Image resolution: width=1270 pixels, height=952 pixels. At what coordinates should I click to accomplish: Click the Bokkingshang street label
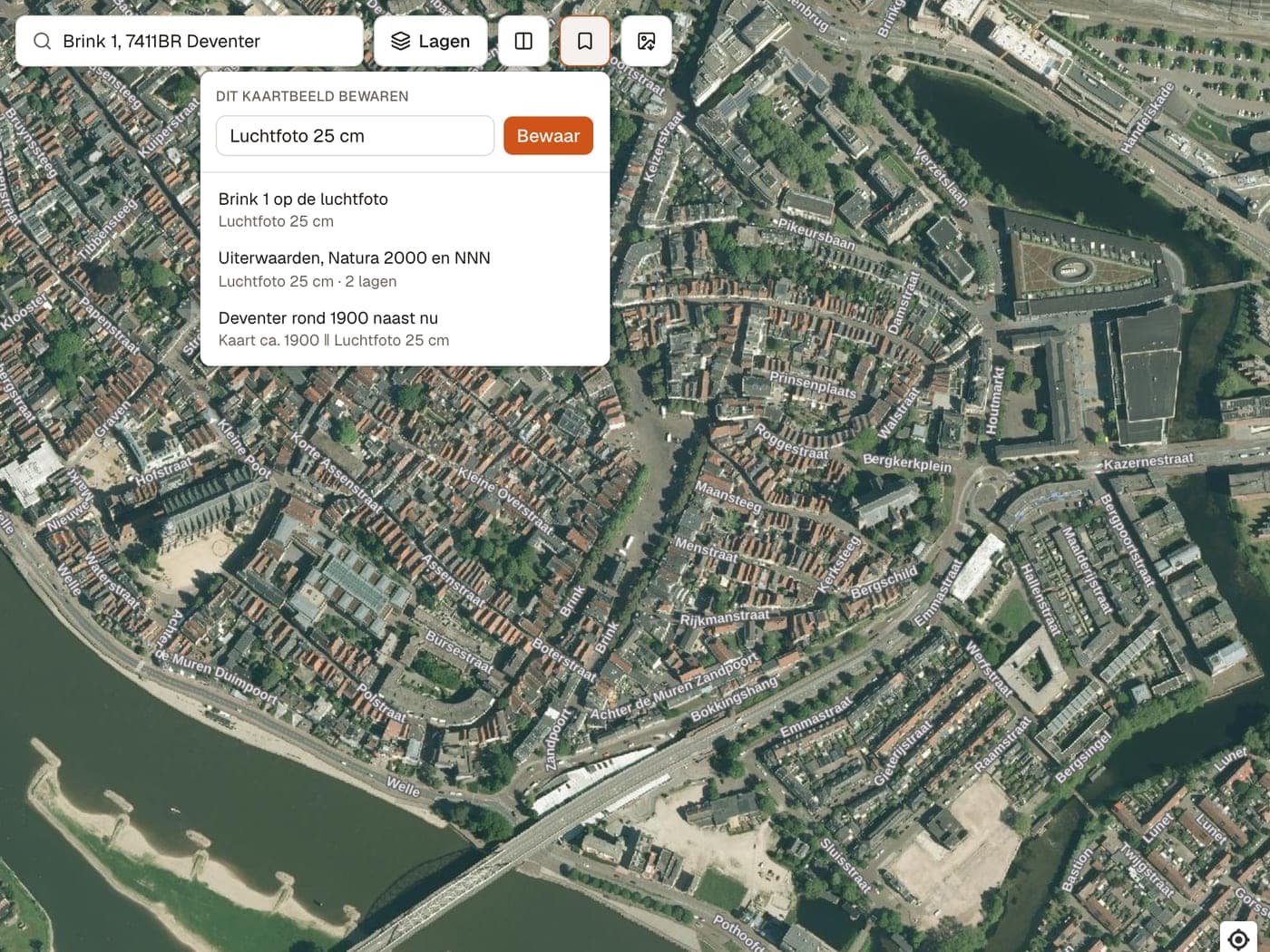click(735, 699)
